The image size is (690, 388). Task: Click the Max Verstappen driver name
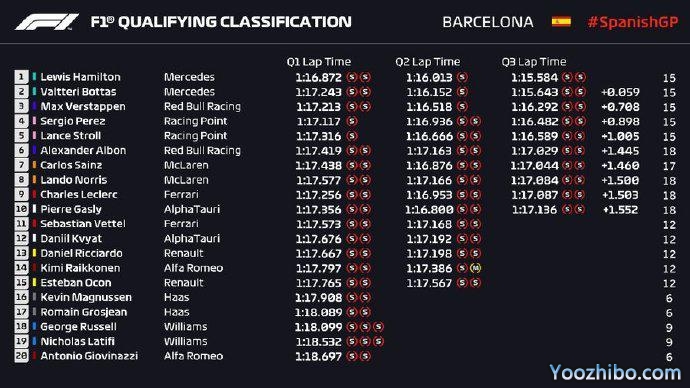[x=83, y=106]
